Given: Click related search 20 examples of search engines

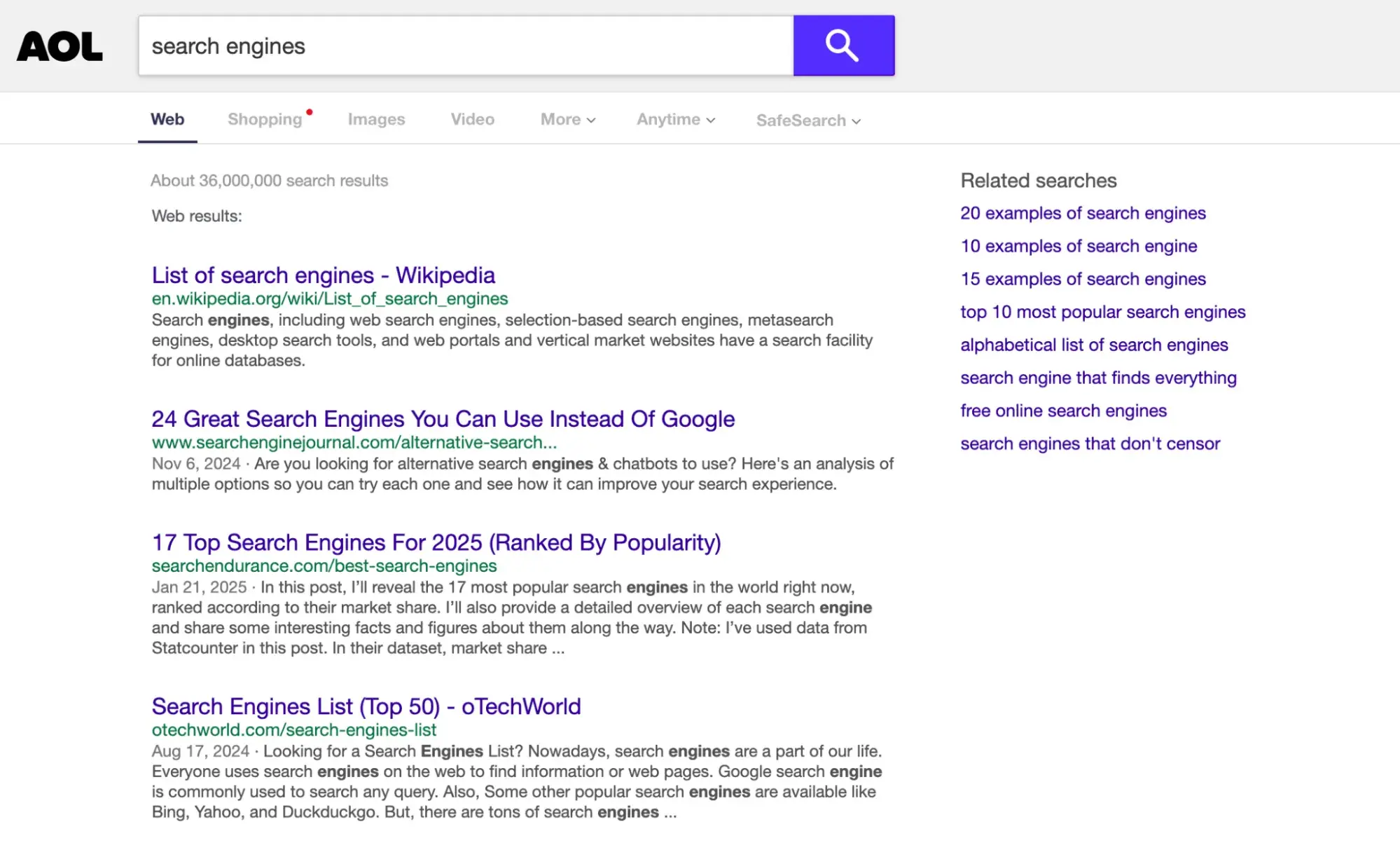Looking at the screenshot, I should click(1083, 213).
